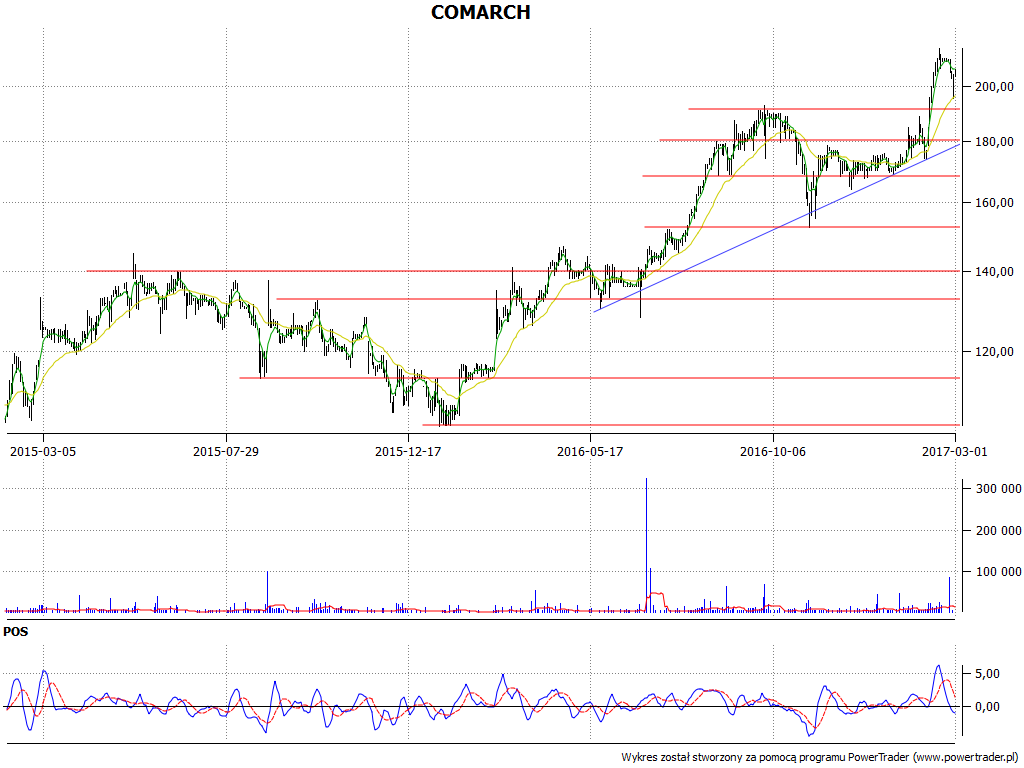
Task: Click the 180,00 price axis label
Action: click(x=993, y=142)
